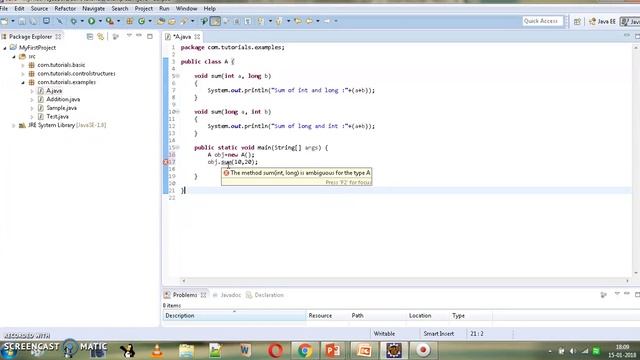This screenshot has height=360, width=640.
Task: Click the Type column header
Action: click(471, 316)
